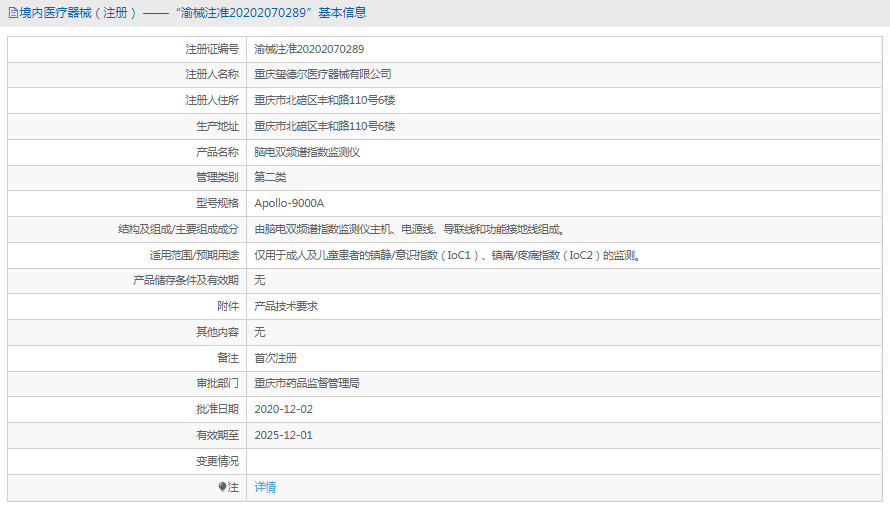Click the 产品名称 label
This screenshot has width=890, height=506.
pos(217,152)
